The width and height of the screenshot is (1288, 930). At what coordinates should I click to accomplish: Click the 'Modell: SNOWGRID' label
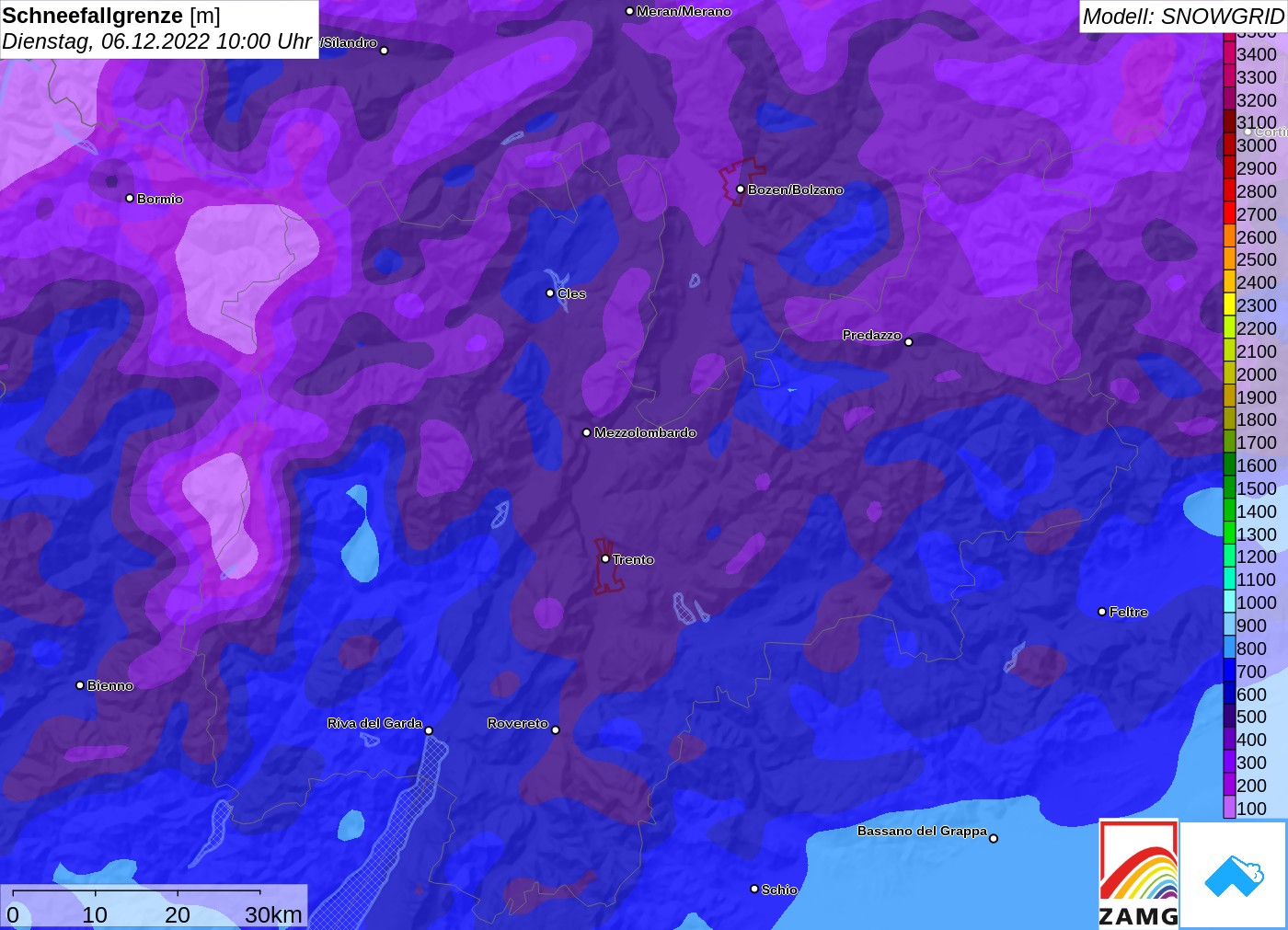[x=1183, y=17]
